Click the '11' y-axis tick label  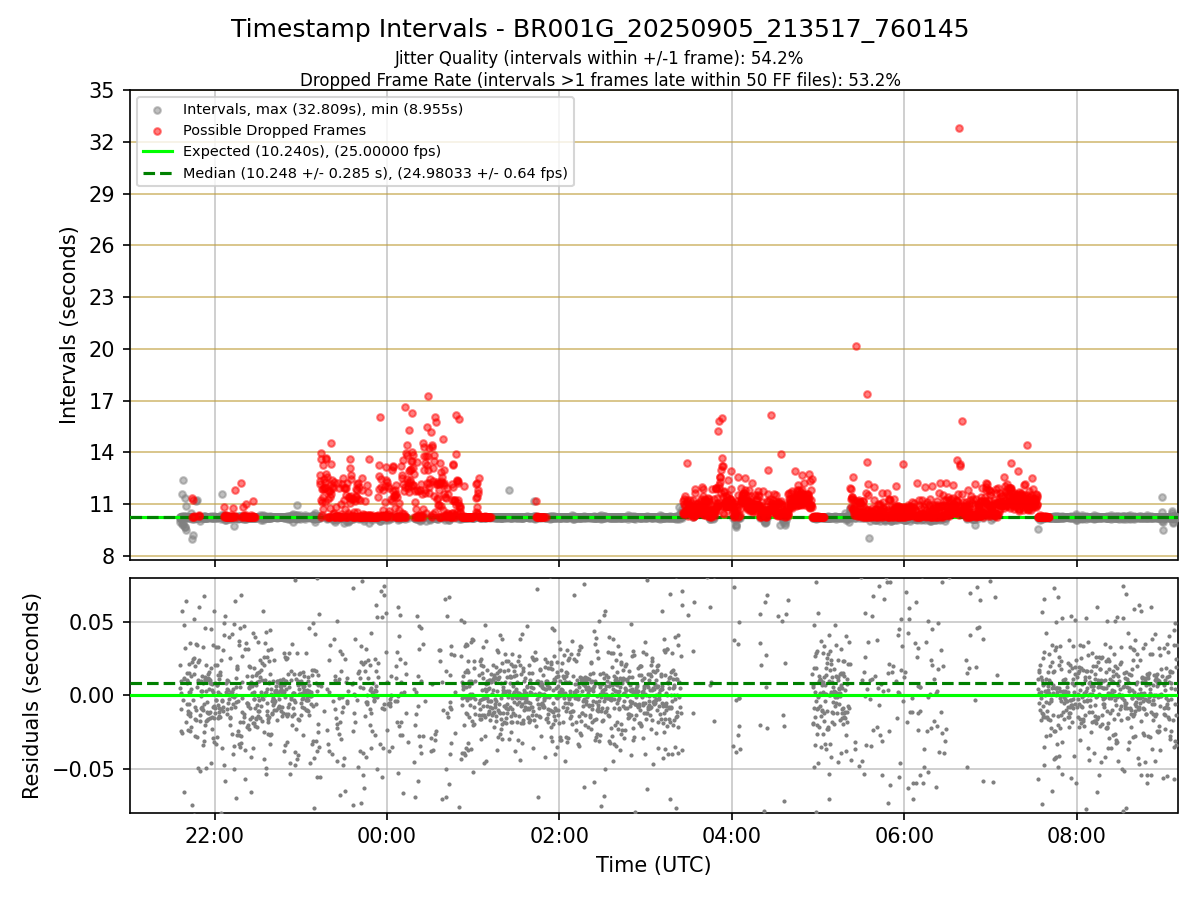102,504
